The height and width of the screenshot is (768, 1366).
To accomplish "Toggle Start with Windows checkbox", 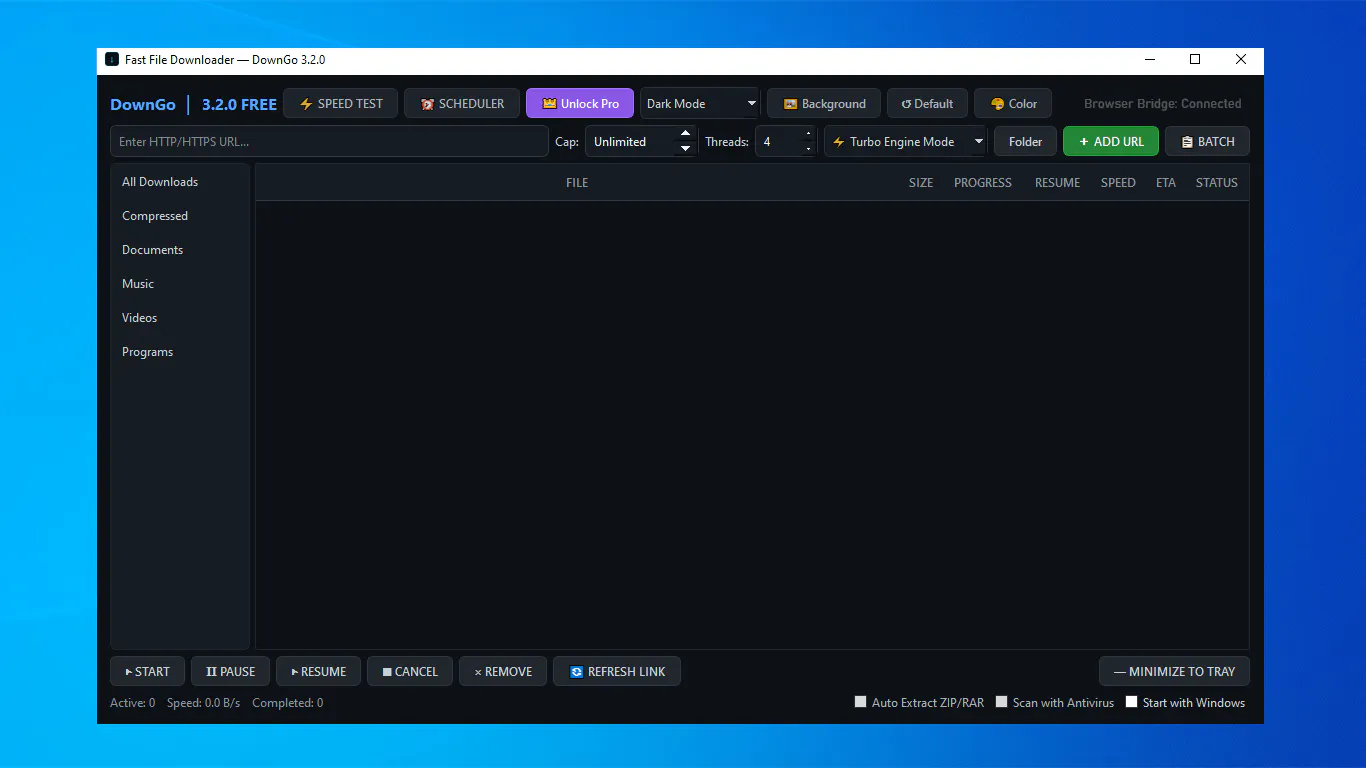I will click(x=1131, y=702).
